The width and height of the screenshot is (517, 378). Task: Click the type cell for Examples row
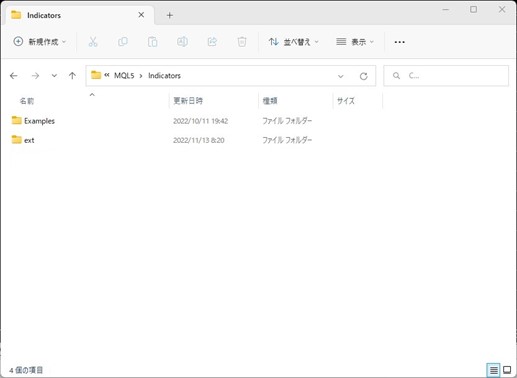287,121
